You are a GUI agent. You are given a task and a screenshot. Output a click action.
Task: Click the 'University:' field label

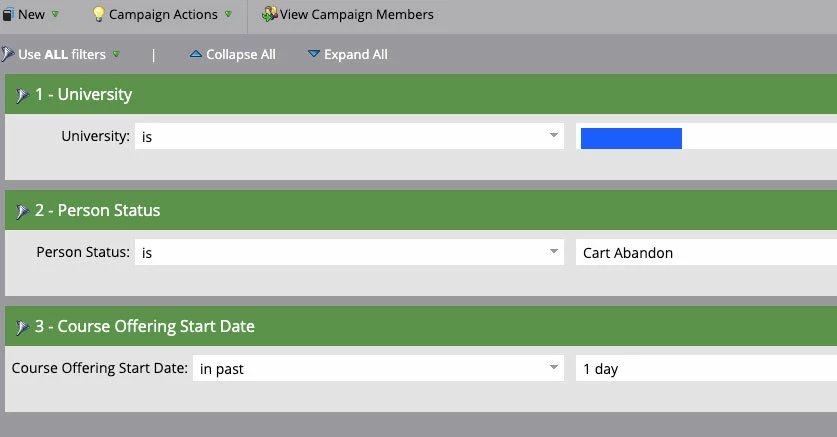[96, 136]
